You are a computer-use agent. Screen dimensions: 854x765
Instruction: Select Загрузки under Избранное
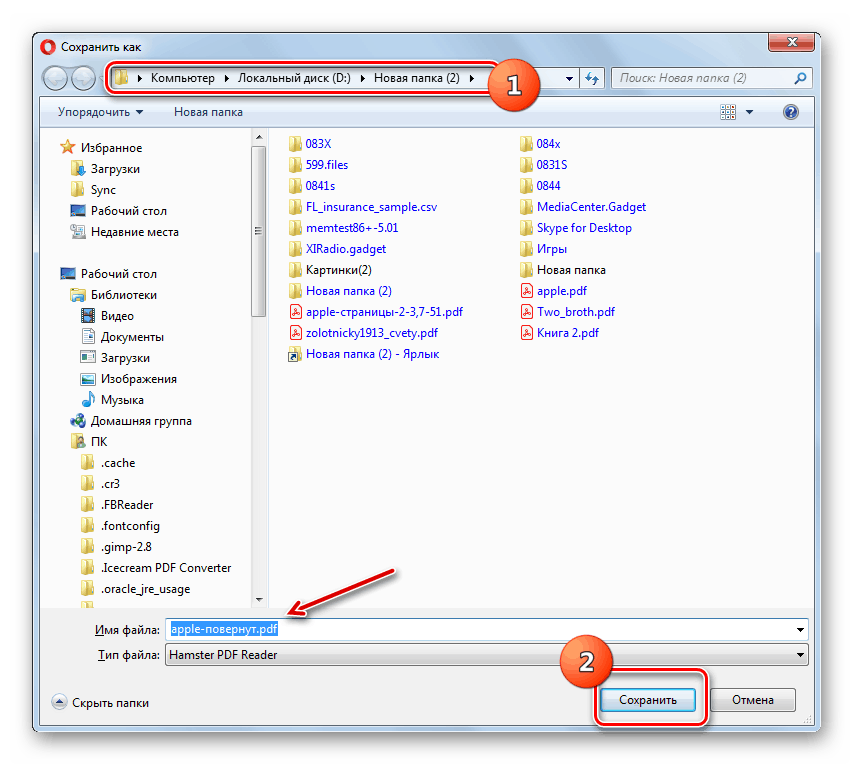click(115, 169)
